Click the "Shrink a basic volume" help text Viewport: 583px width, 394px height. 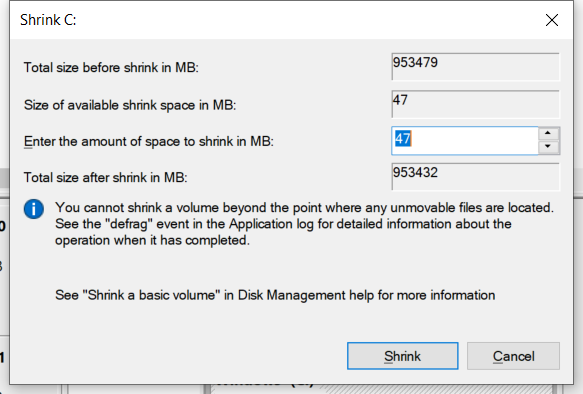[x=275, y=295]
